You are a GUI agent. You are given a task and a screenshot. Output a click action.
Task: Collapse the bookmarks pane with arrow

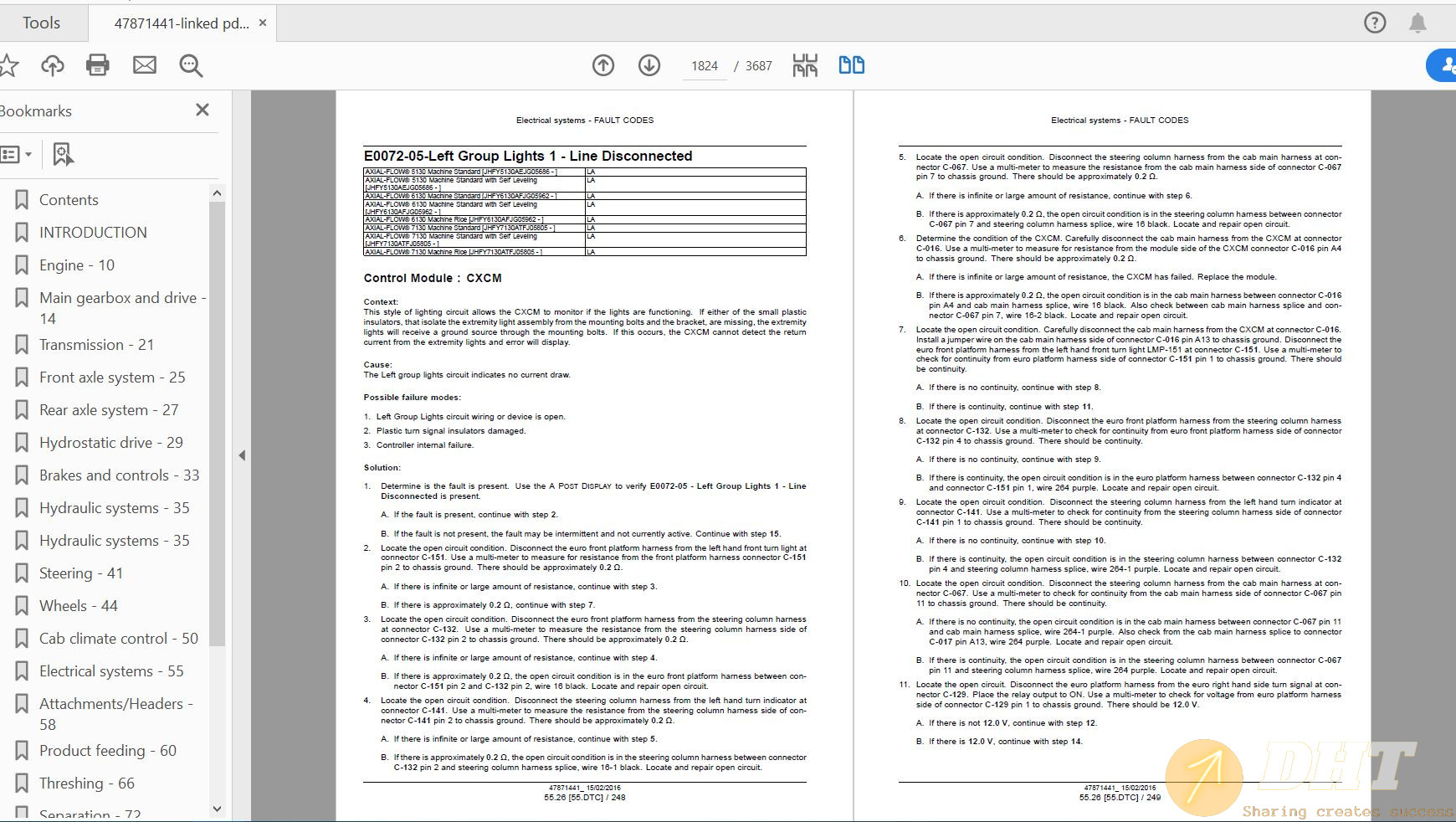(x=242, y=455)
